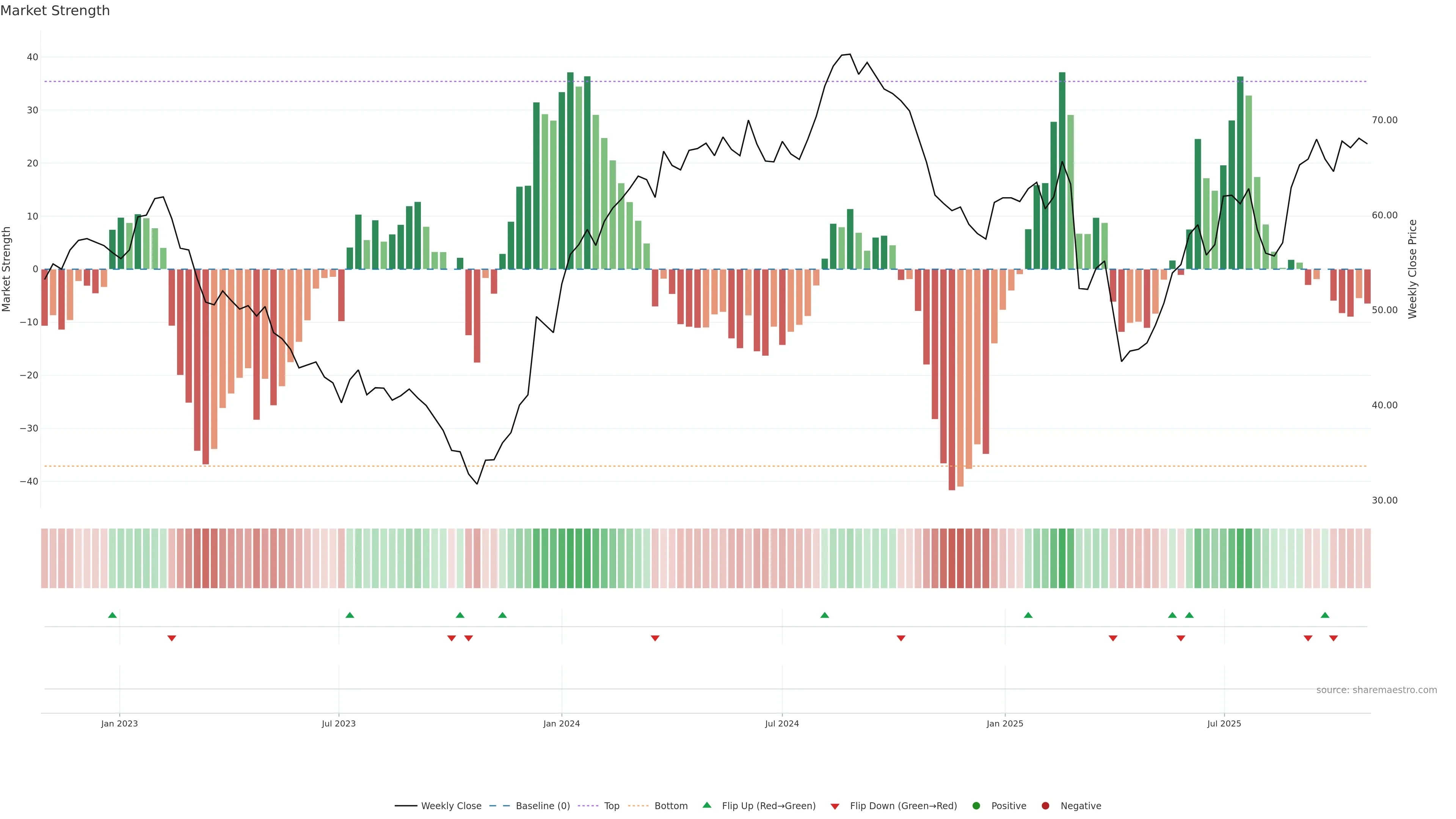Click the flip-down marker between Jul 2024 and Jan 2025

[x=901, y=638]
